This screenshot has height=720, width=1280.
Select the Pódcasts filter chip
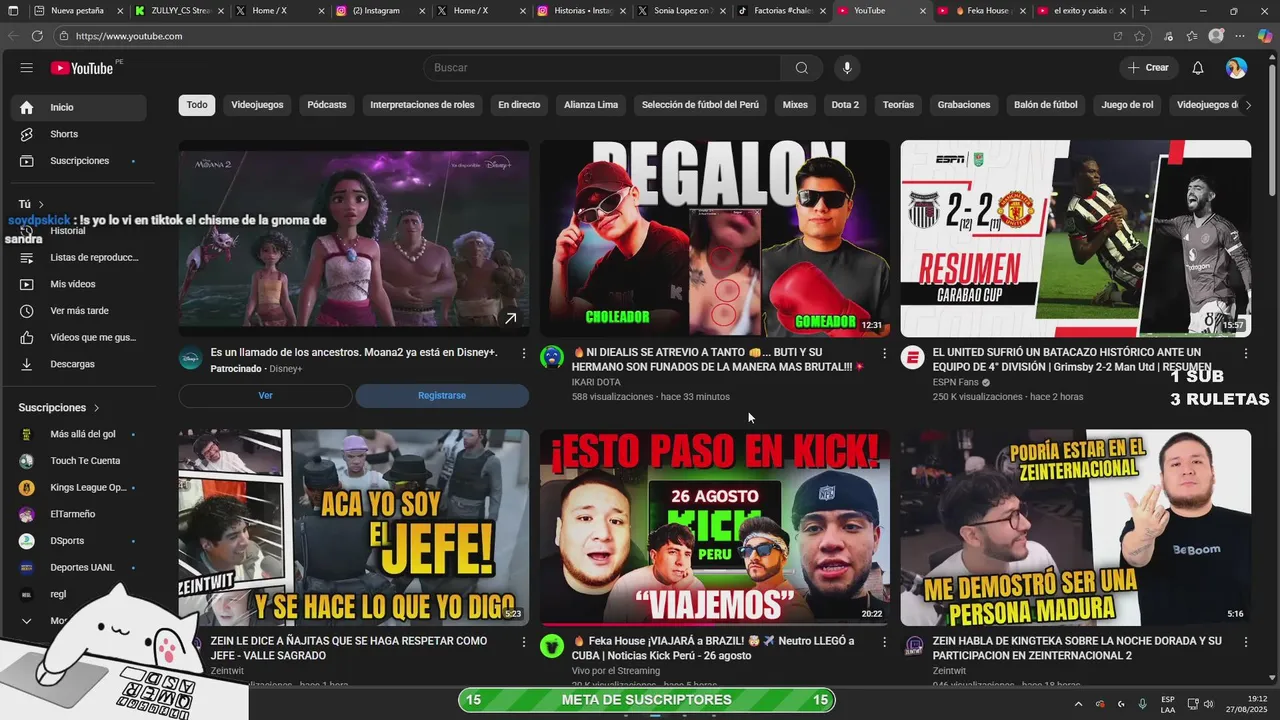coord(327,105)
